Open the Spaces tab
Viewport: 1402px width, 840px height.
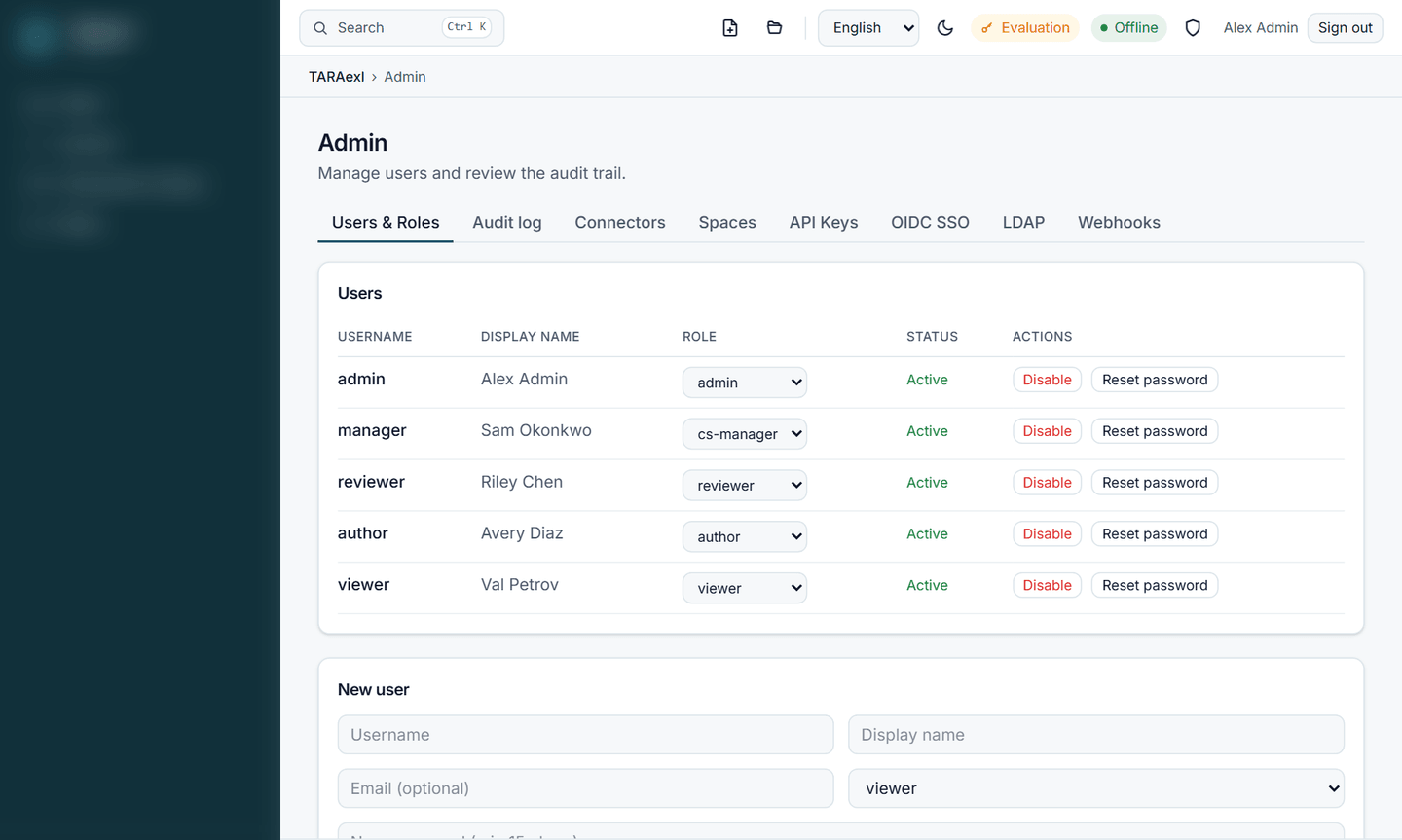tap(727, 223)
